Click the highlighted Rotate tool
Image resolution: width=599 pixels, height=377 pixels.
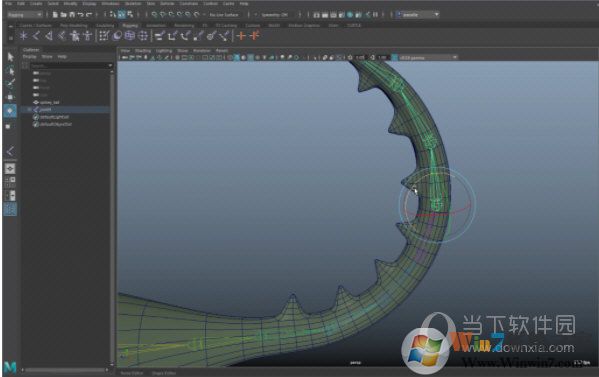point(10,111)
